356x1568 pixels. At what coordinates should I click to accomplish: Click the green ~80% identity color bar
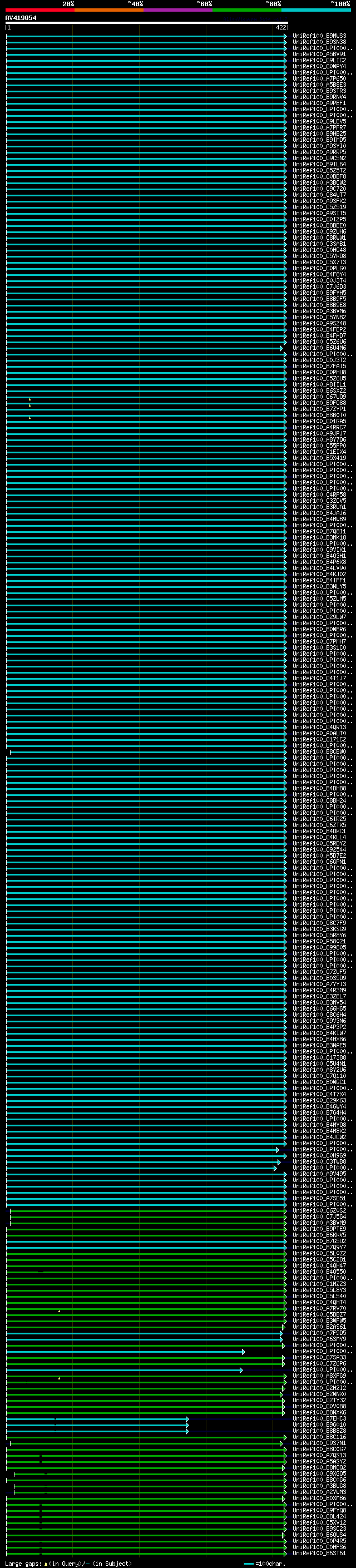pyautogui.click(x=247, y=10)
